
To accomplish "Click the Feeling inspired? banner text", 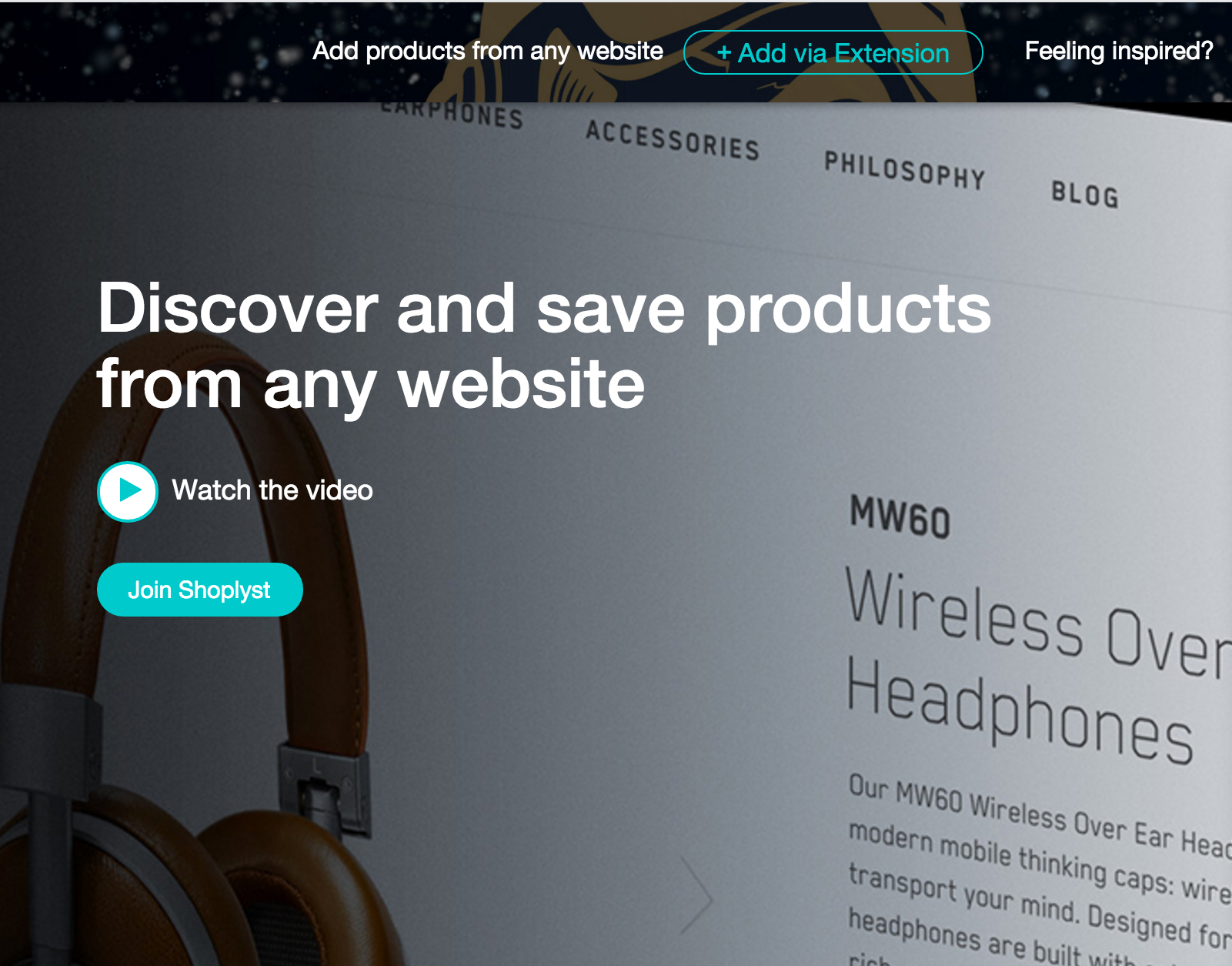I will point(1119,51).
